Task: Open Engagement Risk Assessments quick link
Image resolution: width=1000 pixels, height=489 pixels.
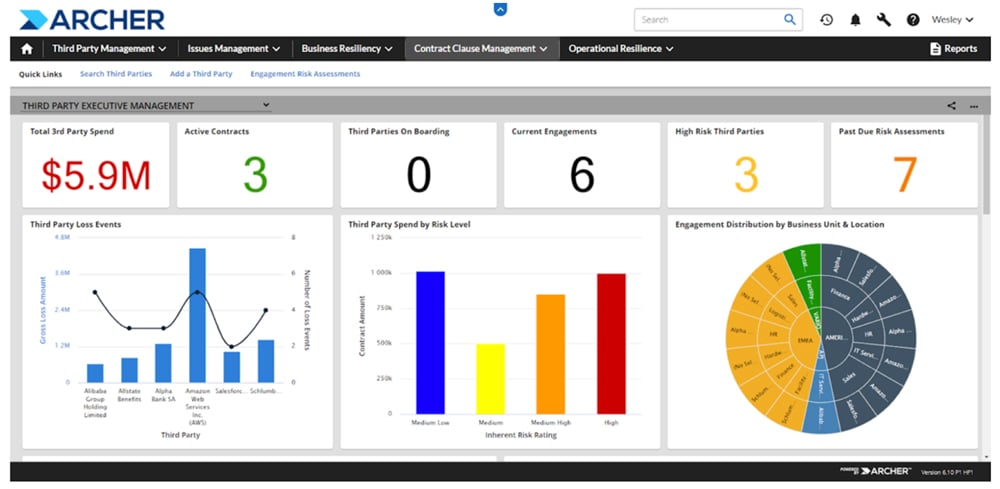Action: 305,74
